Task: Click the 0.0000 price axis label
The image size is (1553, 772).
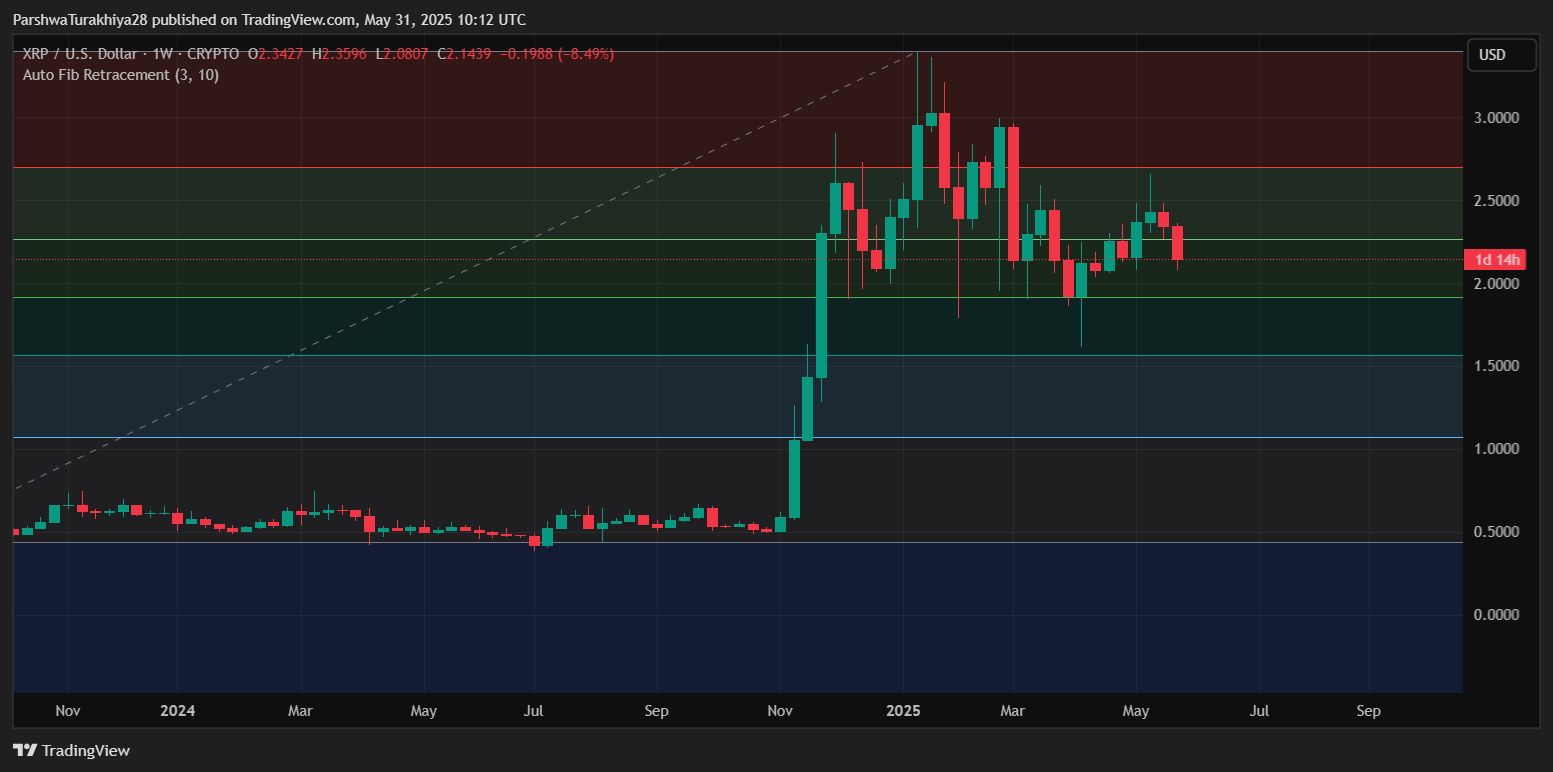Action: pos(1498,614)
